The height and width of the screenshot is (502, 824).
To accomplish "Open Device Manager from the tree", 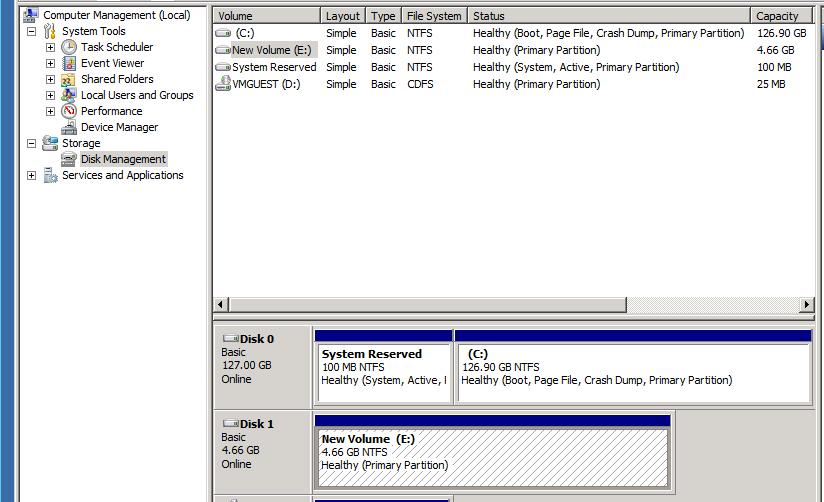I will [x=119, y=127].
